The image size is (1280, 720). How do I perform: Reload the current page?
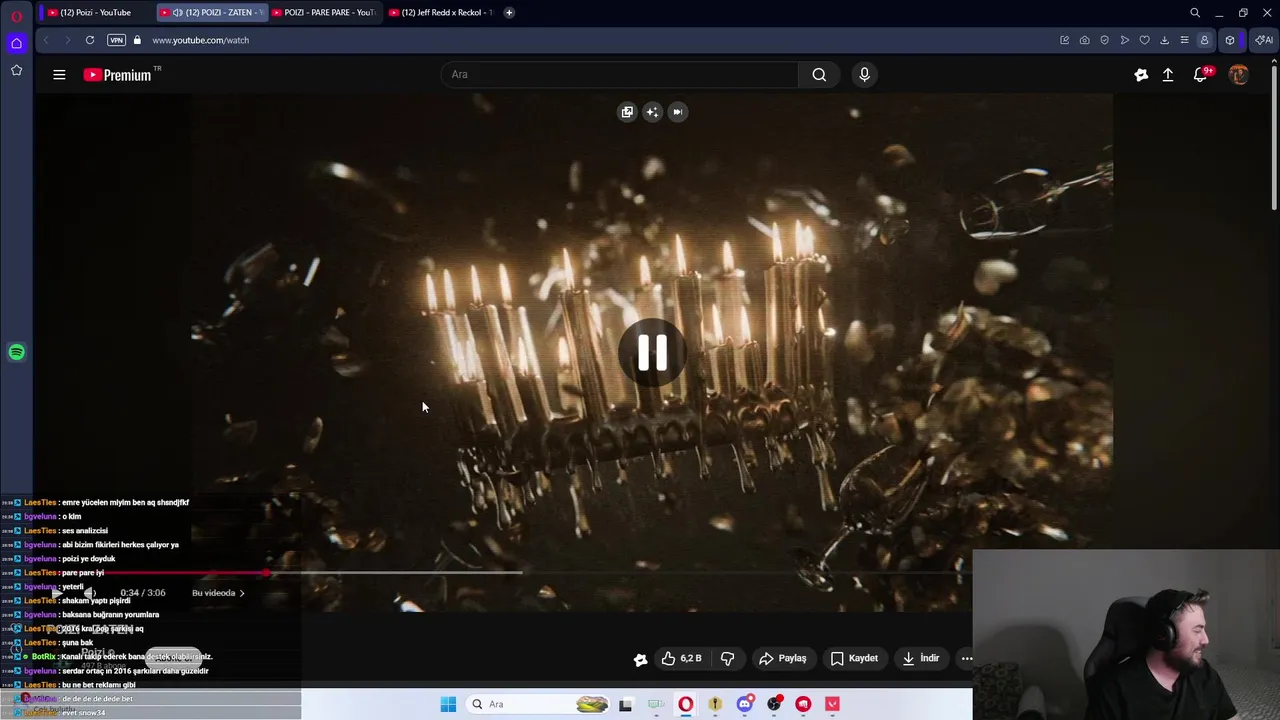pos(90,40)
